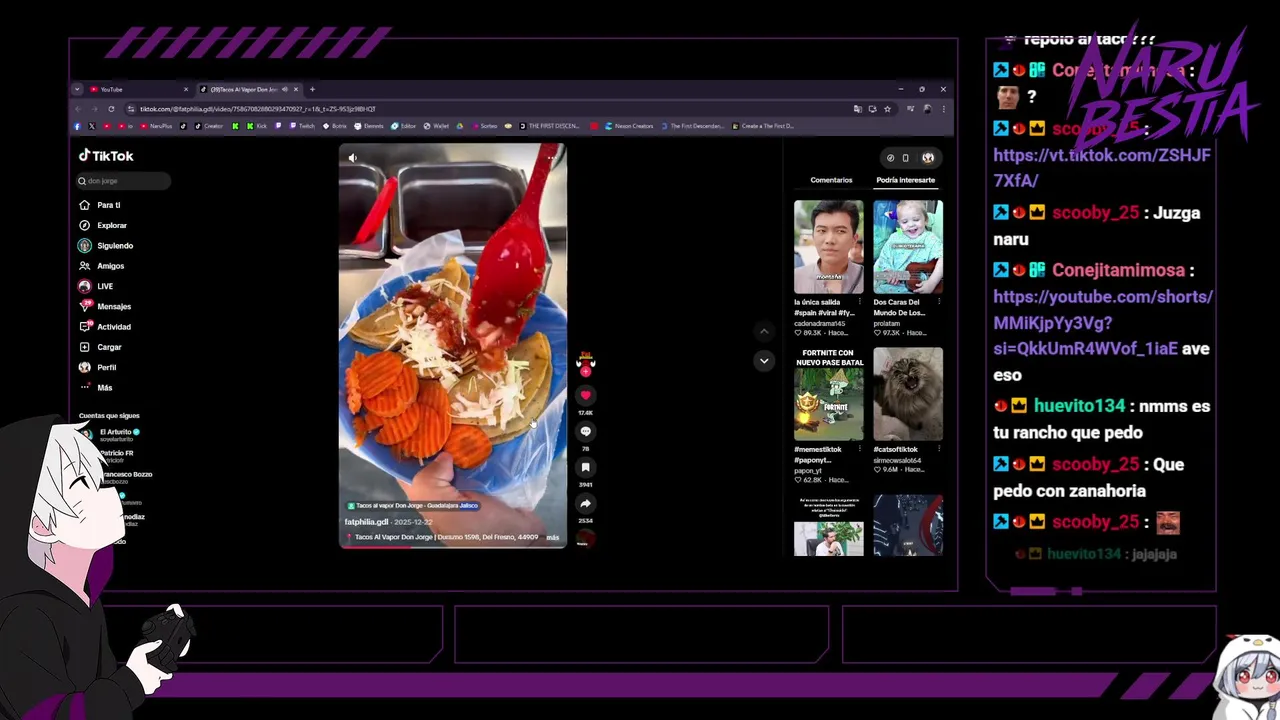Viewport: 1280px width, 720px height.
Task: Open Amigos in TikTok sidebar
Action: pyautogui.click(x=102, y=266)
